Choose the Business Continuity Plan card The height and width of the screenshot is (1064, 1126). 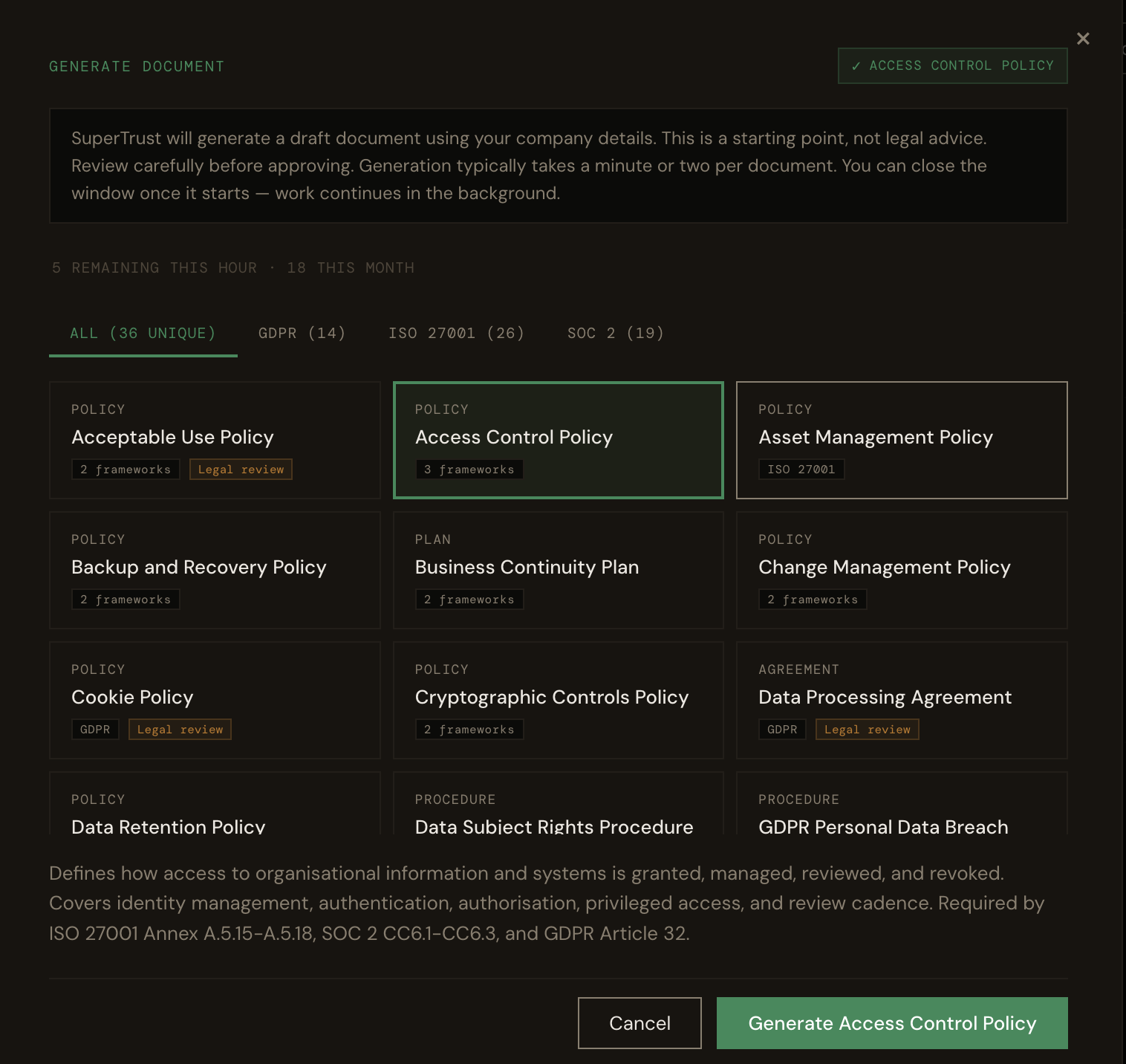pos(558,570)
